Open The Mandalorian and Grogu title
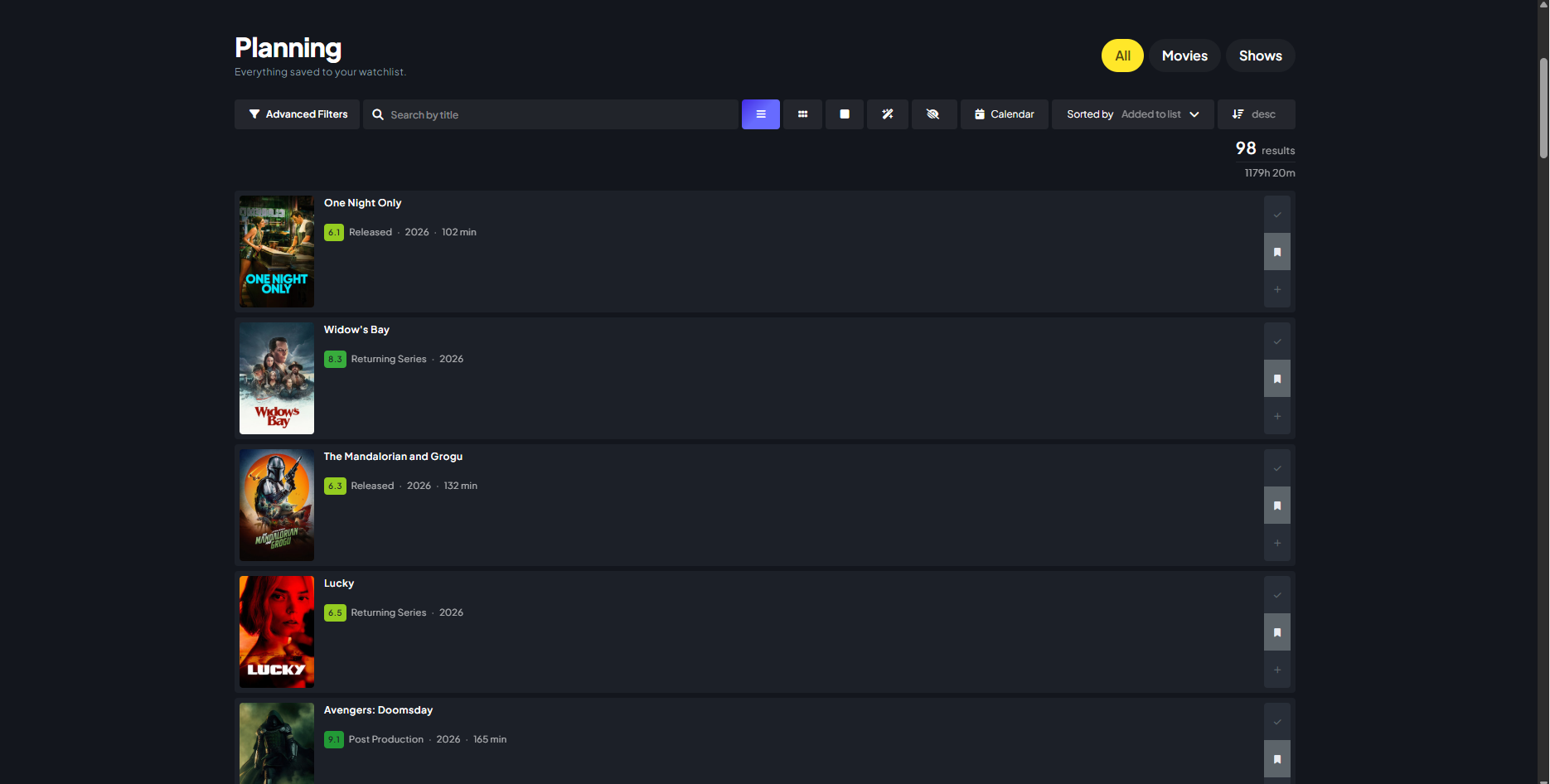Viewport: 1550px width, 784px height. click(x=393, y=457)
